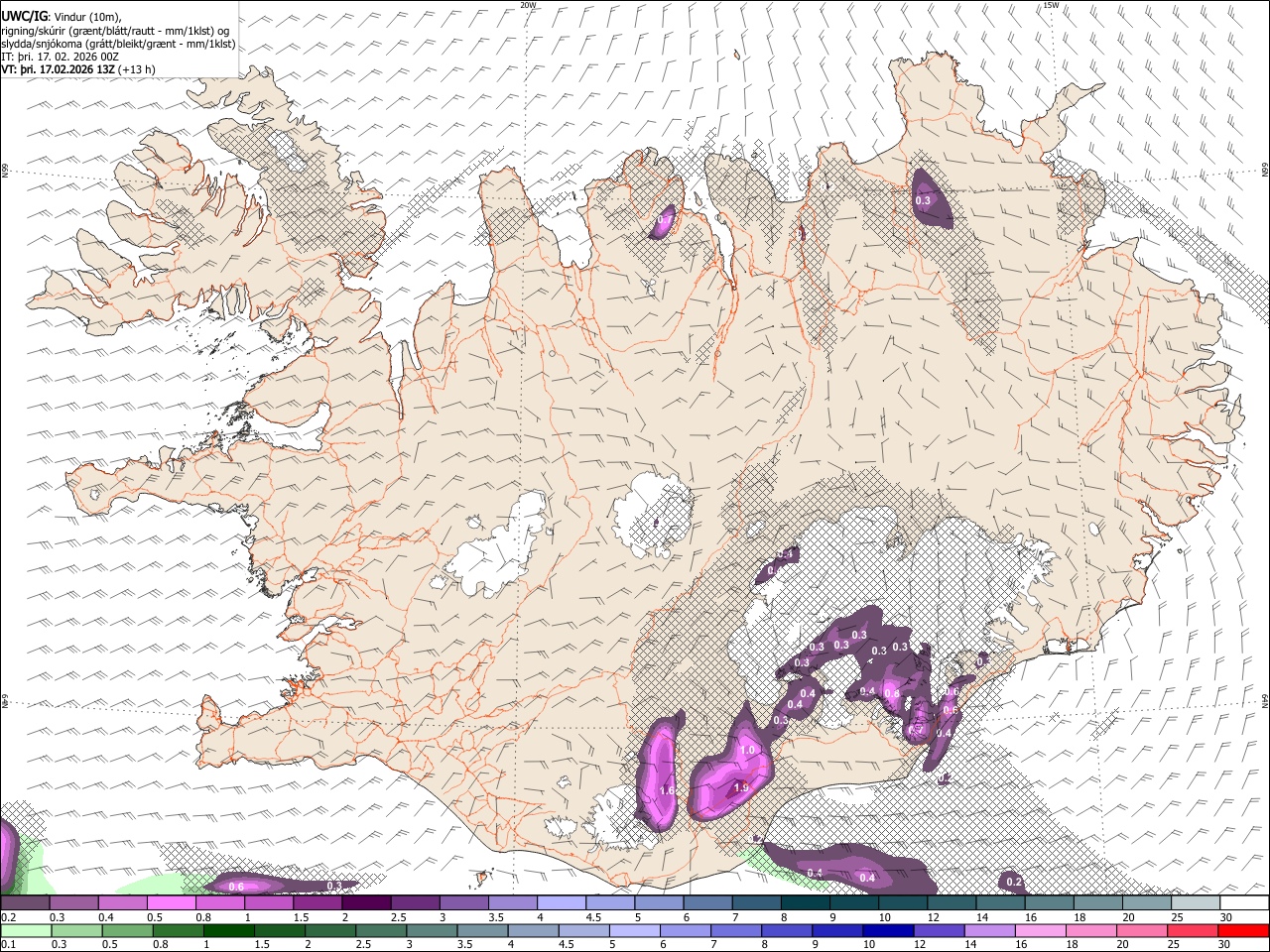Click the "VT: þri. 17.02.2026 13Z" valid time
Screen dimensions: 1270x952
tap(59, 70)
